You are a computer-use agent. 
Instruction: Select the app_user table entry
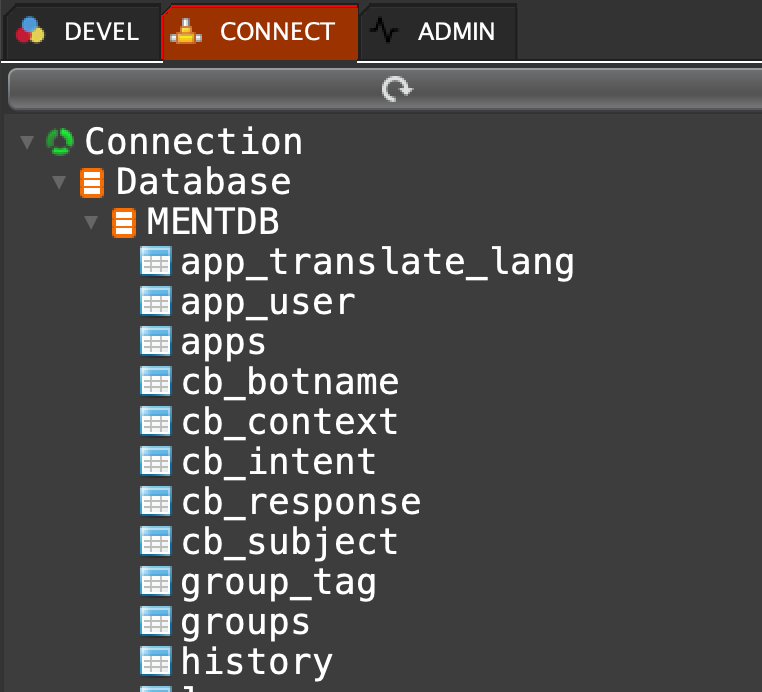(x=267, y=302)
